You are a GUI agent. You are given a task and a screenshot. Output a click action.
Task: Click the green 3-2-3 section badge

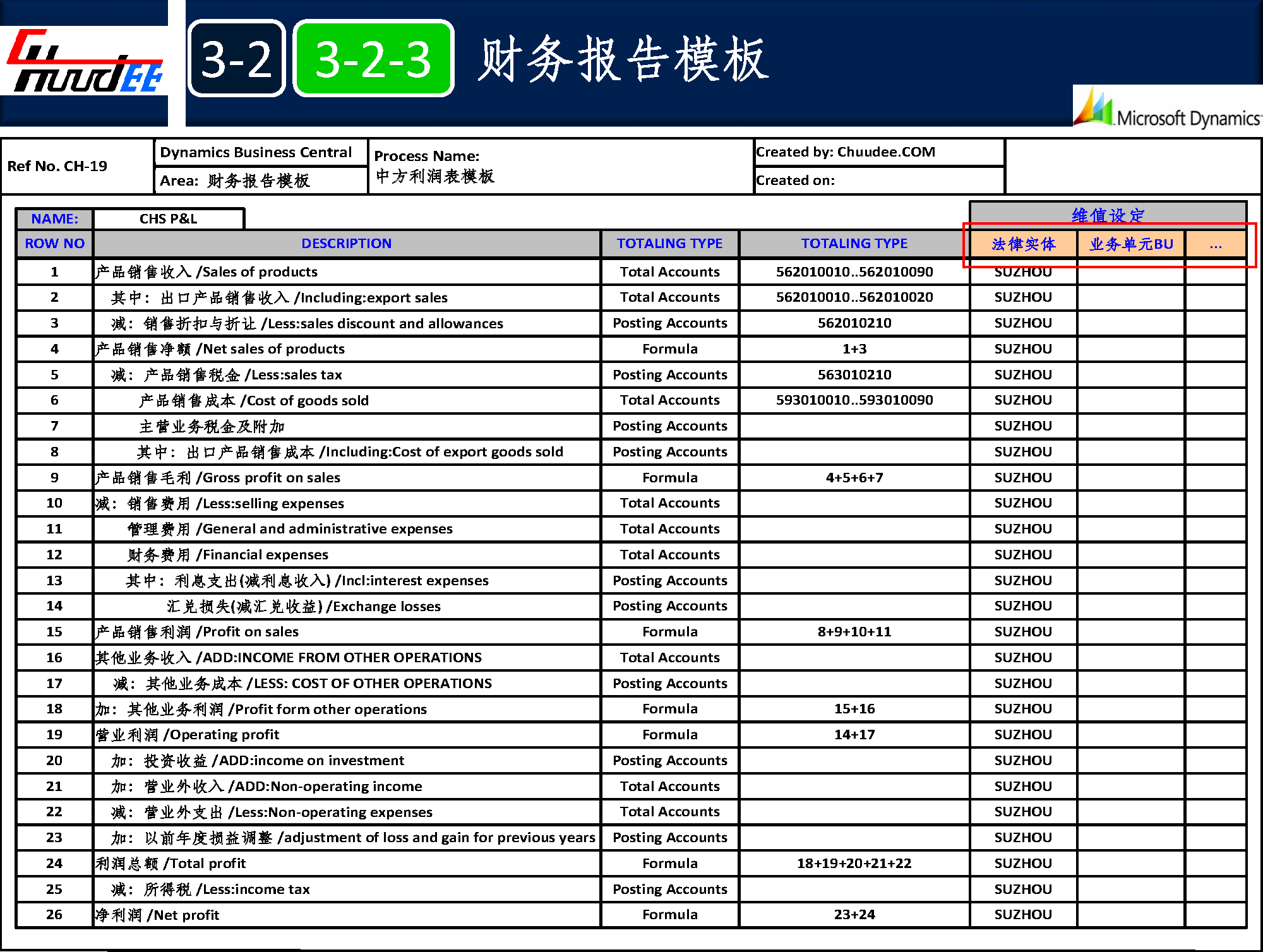[373, 59]
